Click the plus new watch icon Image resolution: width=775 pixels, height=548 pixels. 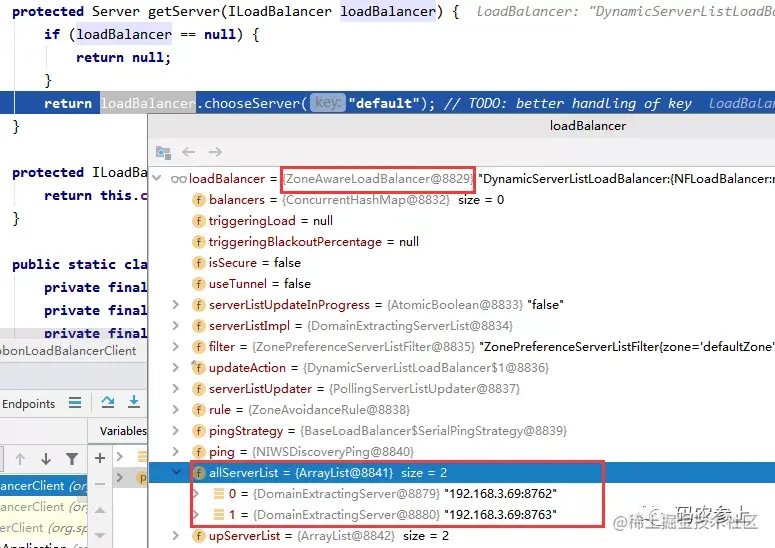click(x=100, y=458)
